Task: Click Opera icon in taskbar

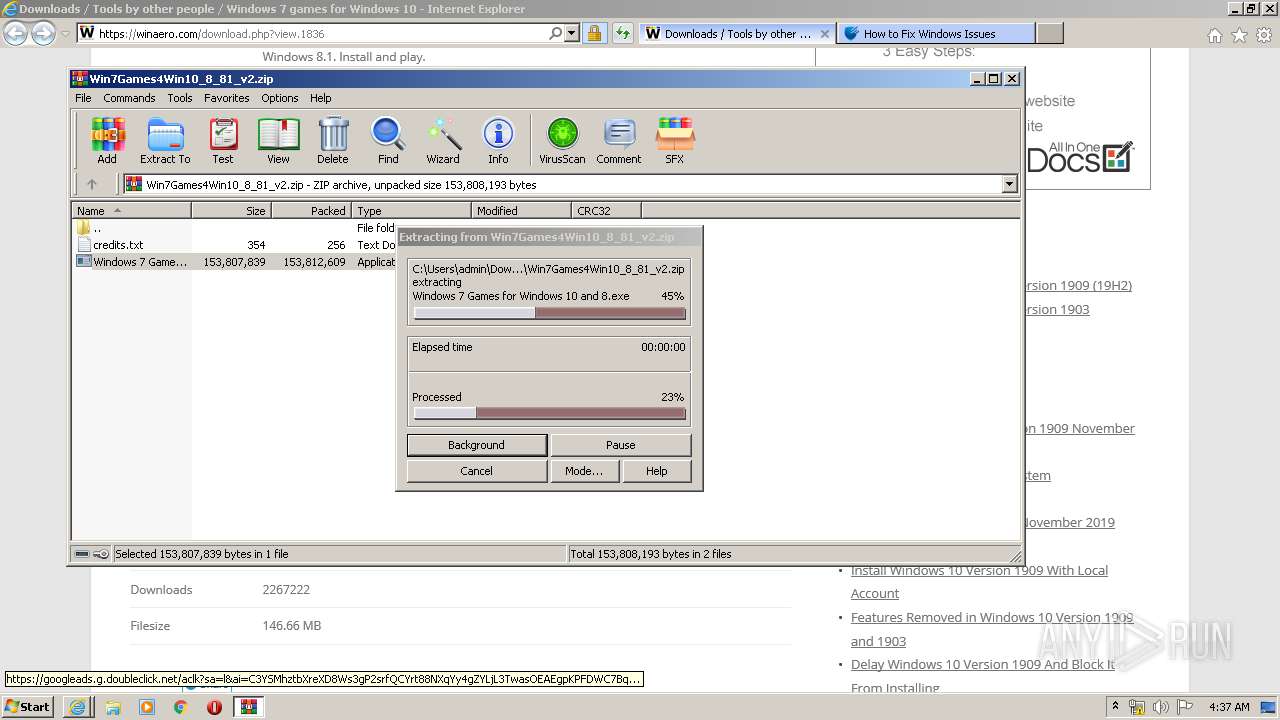Action: point(214,707)
